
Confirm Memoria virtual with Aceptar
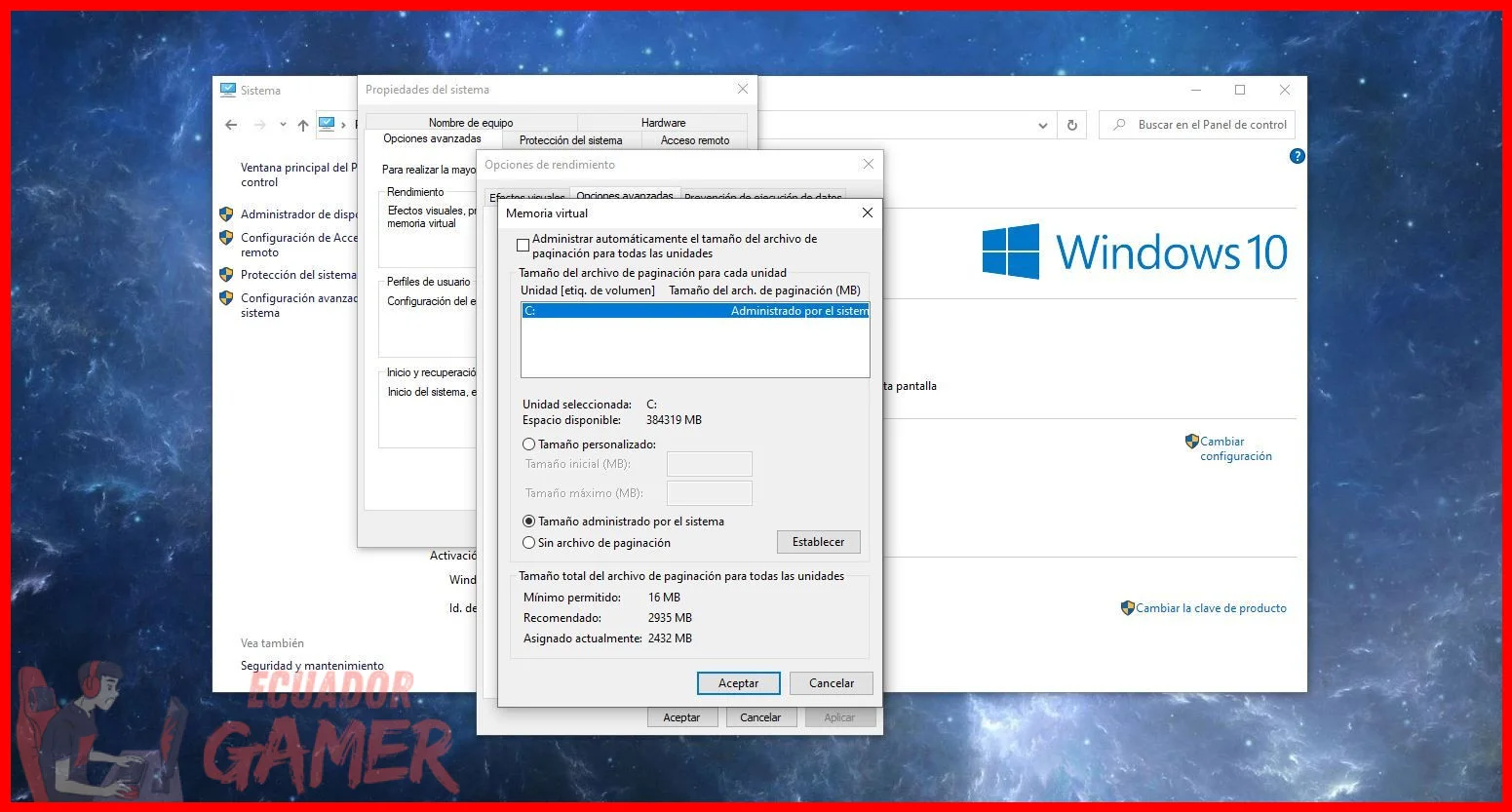[739, 683]
